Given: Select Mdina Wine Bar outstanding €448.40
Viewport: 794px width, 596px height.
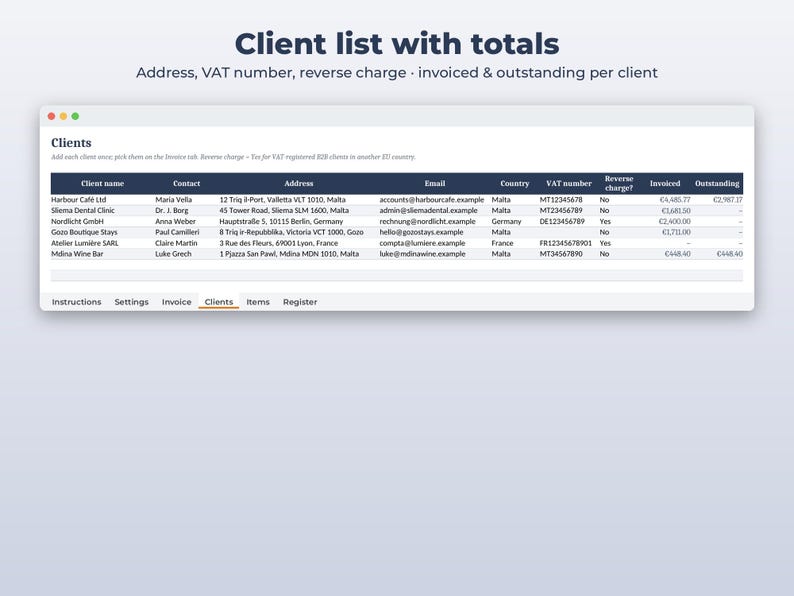Looking at the screenshot, I should pos(730,254).
